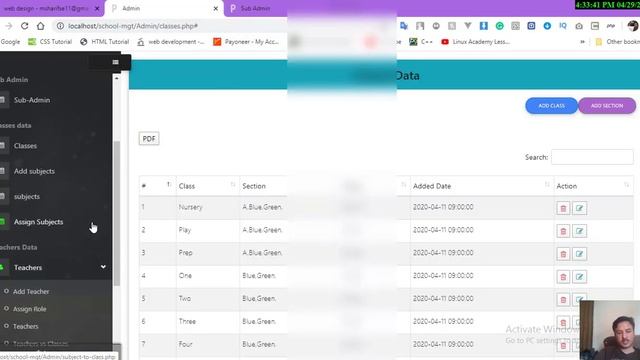Image resolution: width=640 pixels, height=360 pixels.
Task: Export table with the PDF button
Action: tap(149, 139)
